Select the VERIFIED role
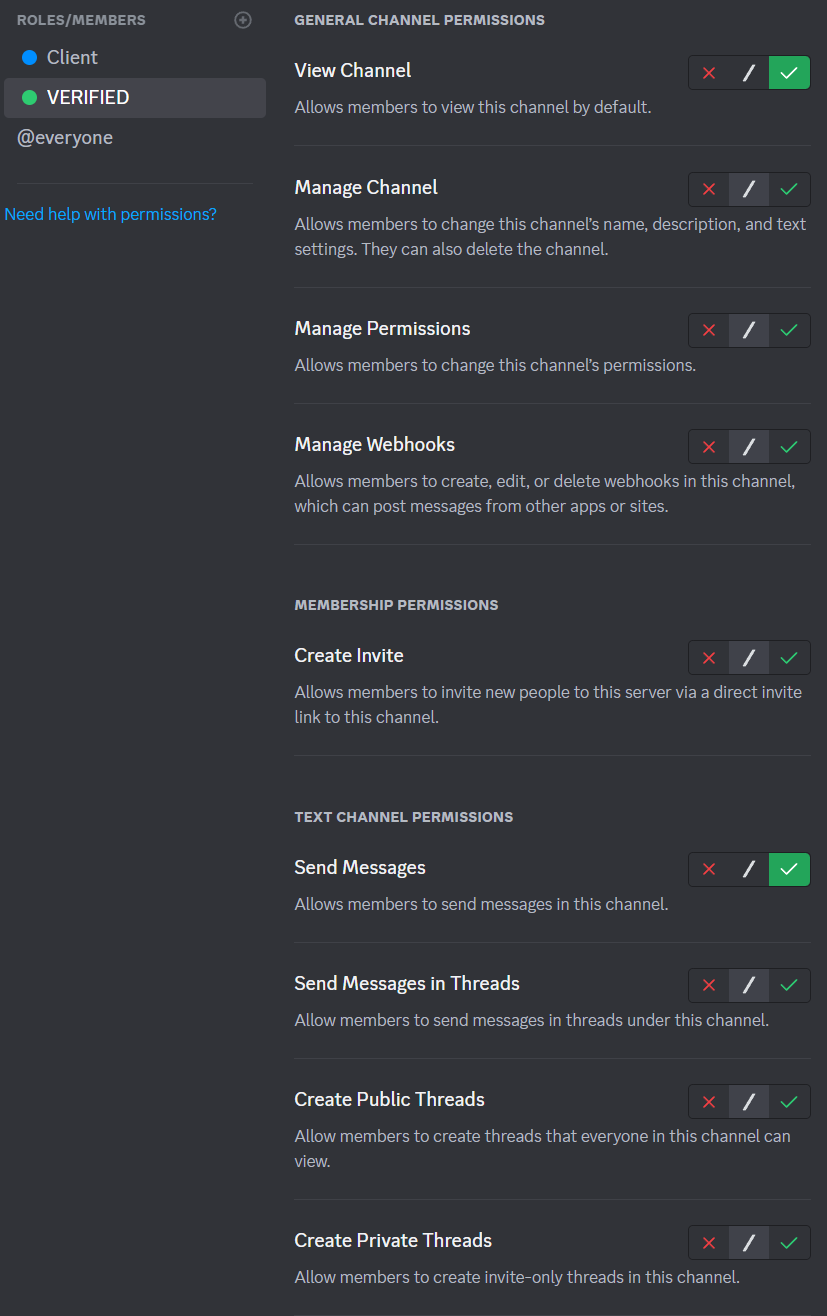This screenshot has width=827, height=1316. (88, 98)
